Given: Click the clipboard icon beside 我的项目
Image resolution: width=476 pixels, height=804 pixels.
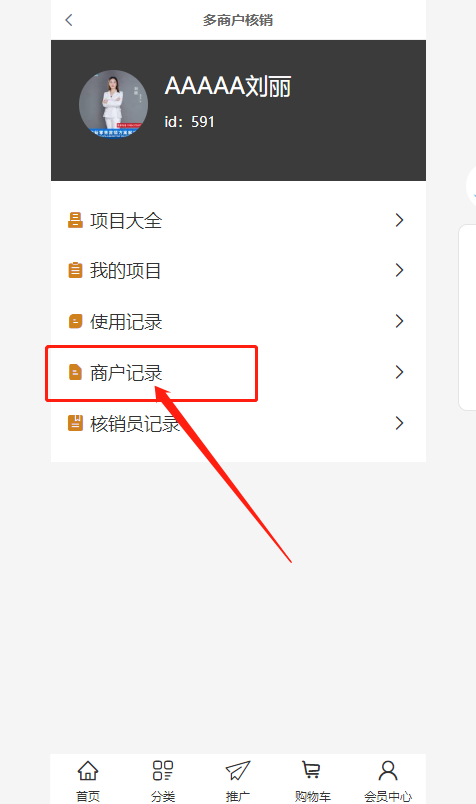Looking at the screenshot, I should [75, 270].
